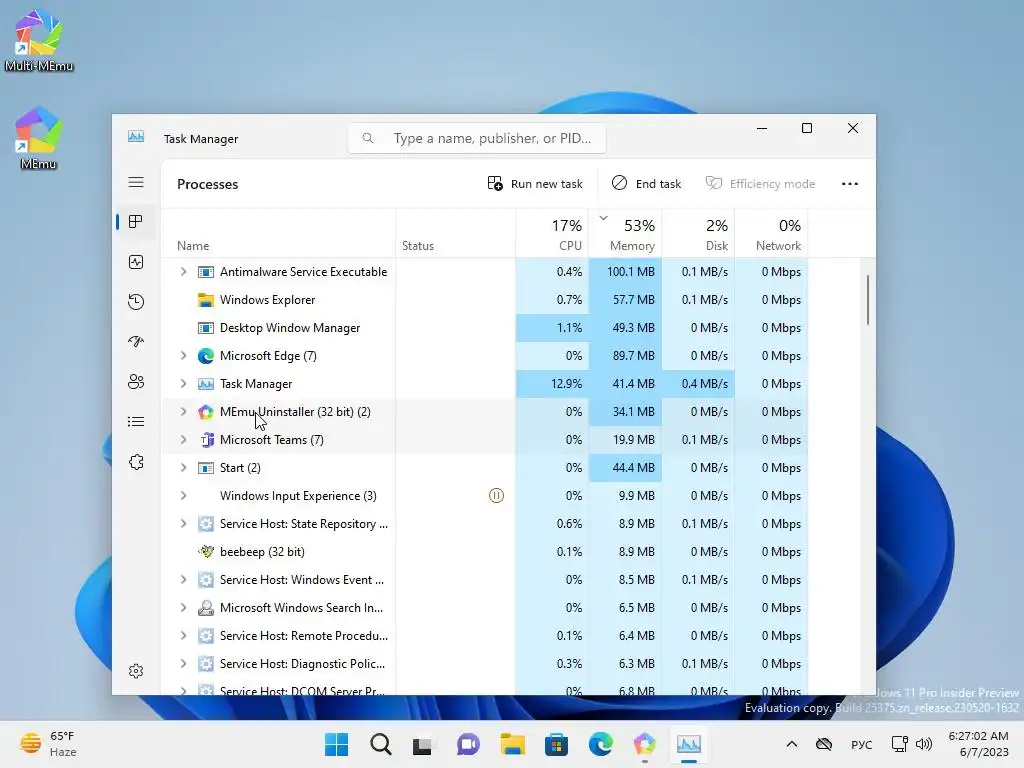Open the Chat icon on the taskbar
This screenshot has height=768, width=1024.
tap(468, 744)
